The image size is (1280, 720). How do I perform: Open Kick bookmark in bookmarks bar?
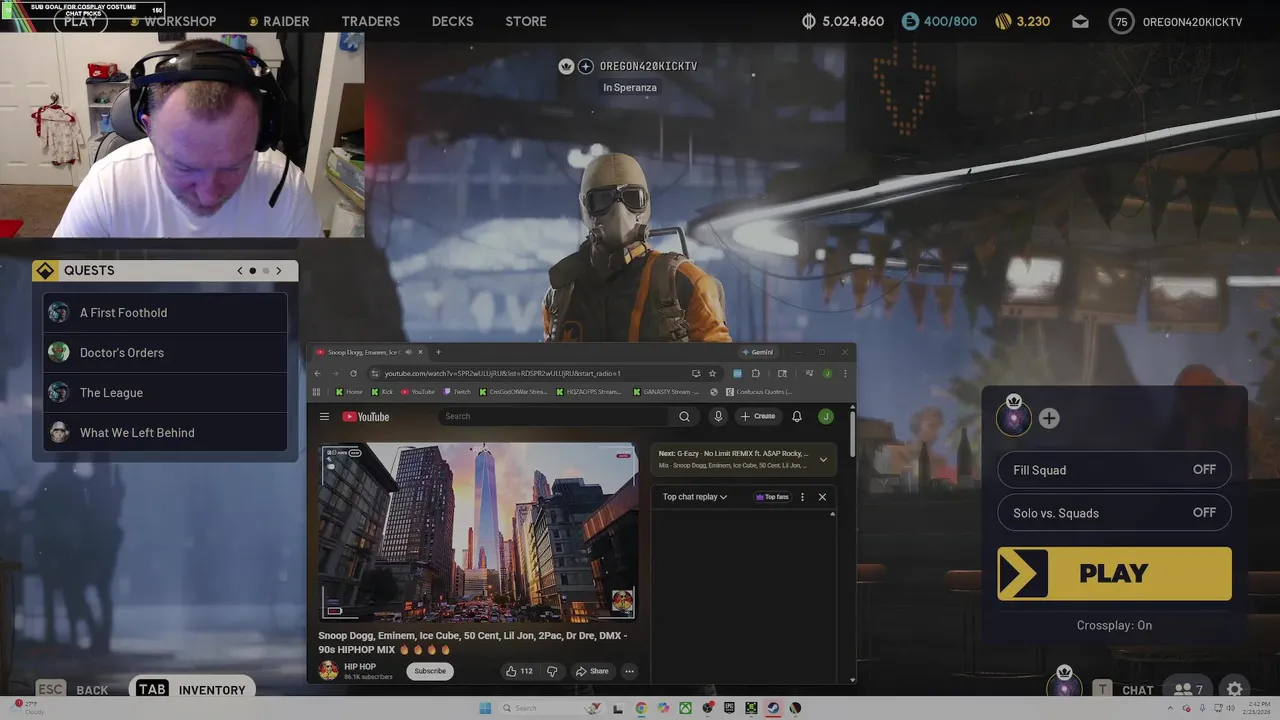382,392
